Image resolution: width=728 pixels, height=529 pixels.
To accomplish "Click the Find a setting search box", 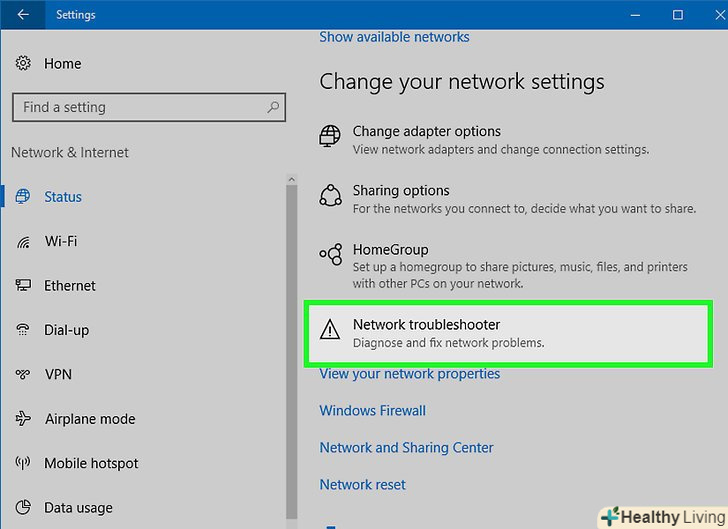I will pyautogui.click(x=140, y=107).
